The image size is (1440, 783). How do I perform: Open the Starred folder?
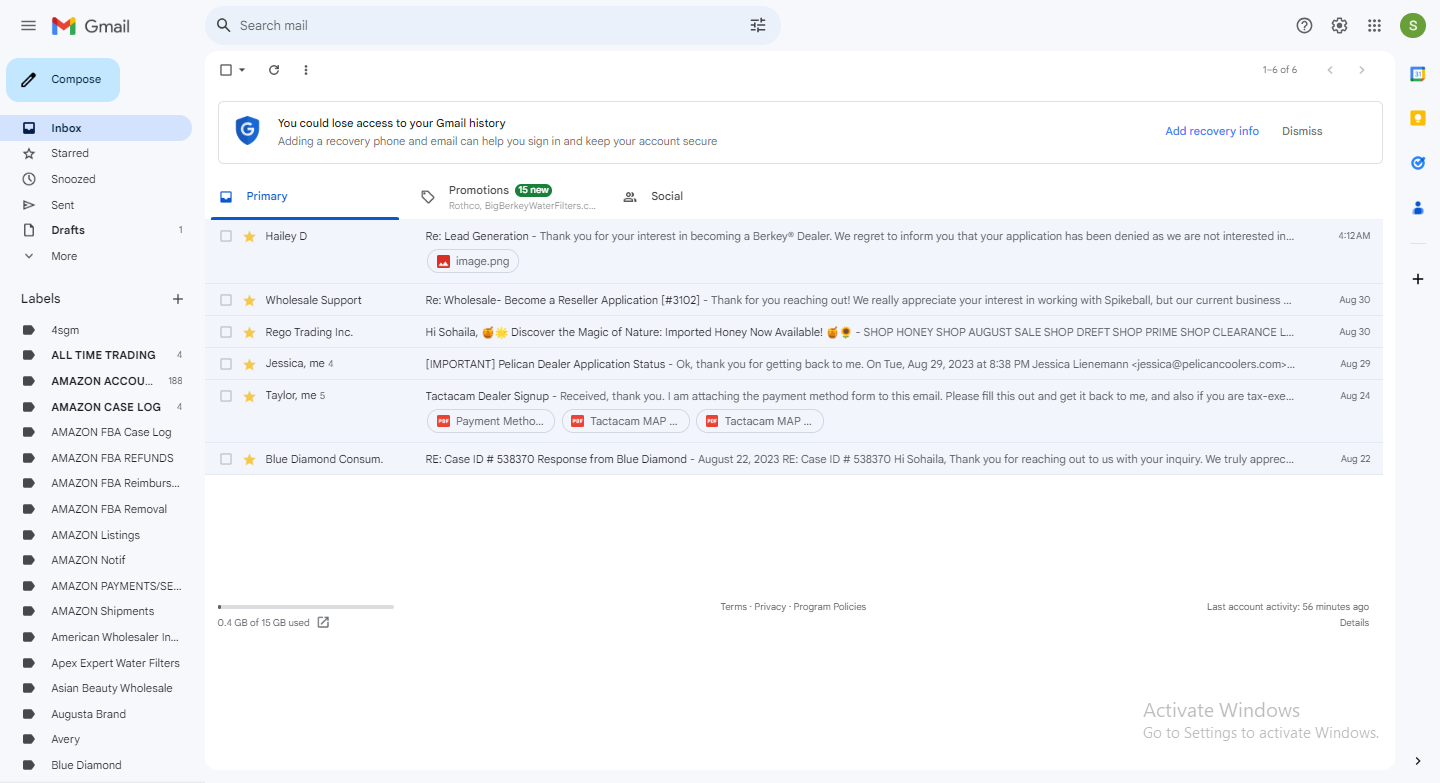96,153
